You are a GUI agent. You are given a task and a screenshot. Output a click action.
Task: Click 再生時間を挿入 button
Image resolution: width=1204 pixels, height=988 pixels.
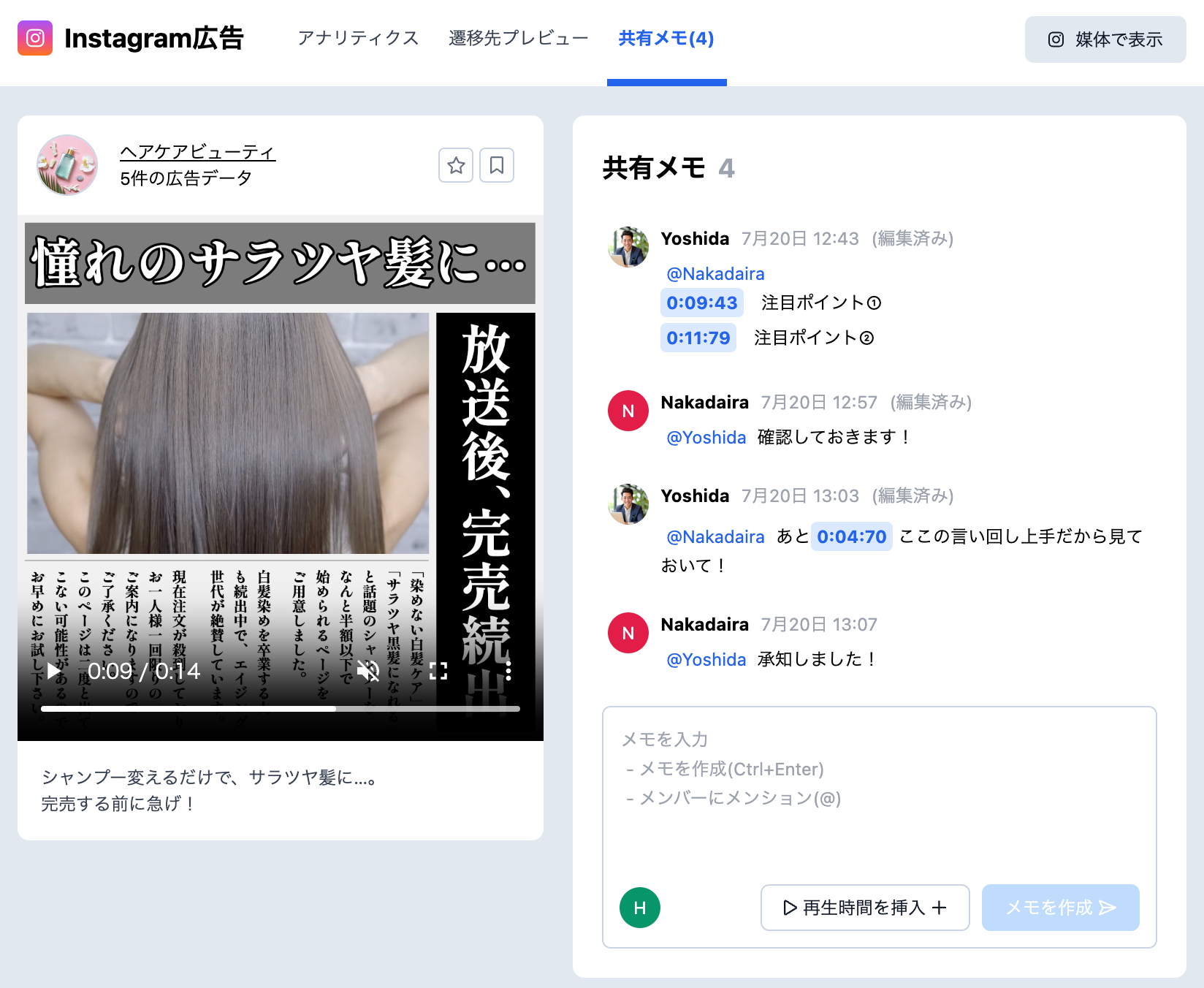coord(865,908)
